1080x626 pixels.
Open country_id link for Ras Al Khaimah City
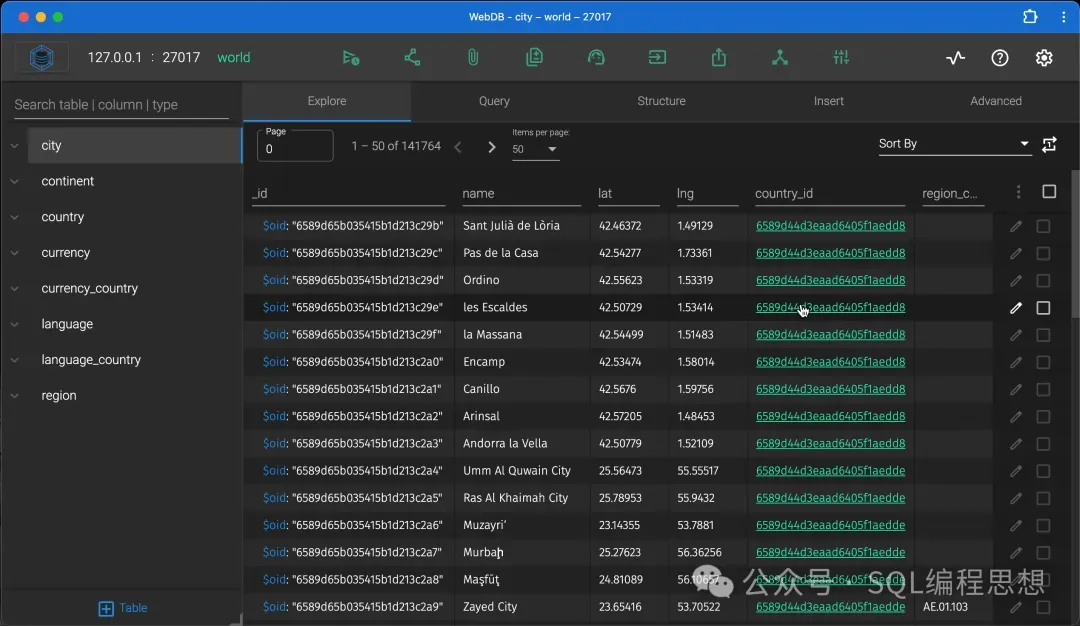[831, 498]
